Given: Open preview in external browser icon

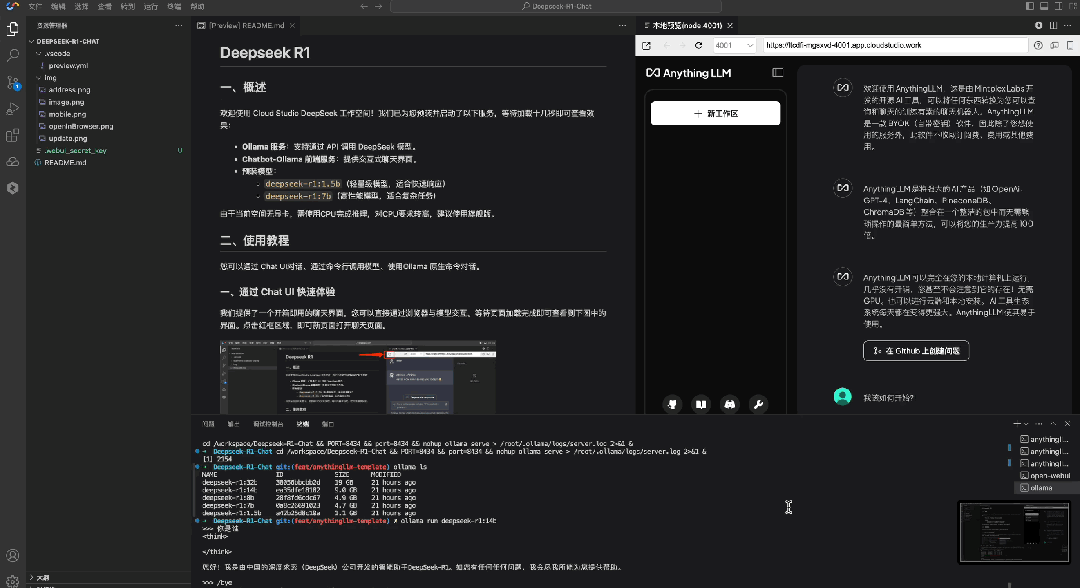Looking at the screenshot, I should (x=646, y=45).
